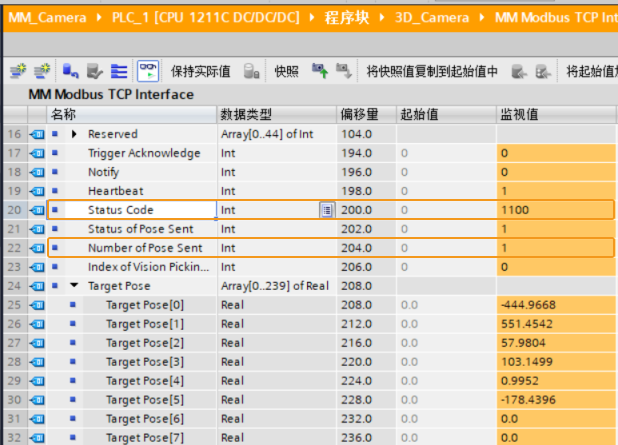Click 将快照值复制到起始值中 button
This screenshot has height=445, width=618.
[432, 71]
